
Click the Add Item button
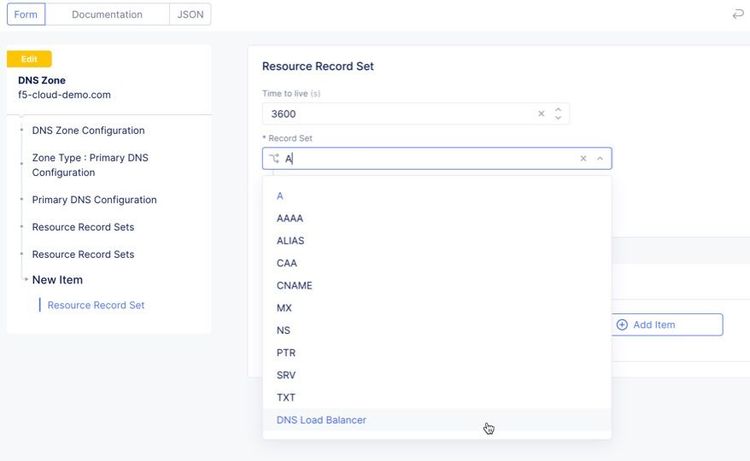(x=666, y=325)
